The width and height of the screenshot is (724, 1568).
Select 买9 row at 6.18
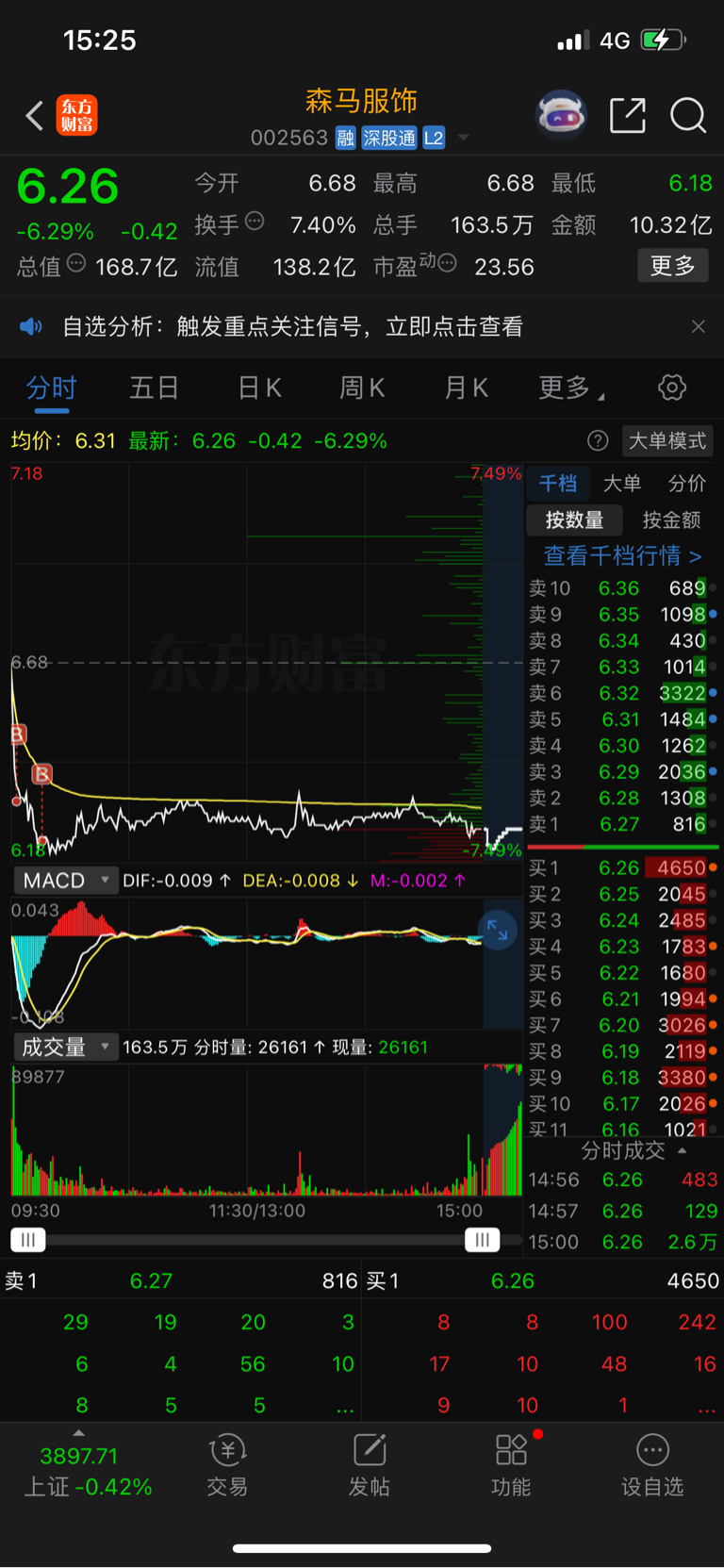(x=622, y=1078)
